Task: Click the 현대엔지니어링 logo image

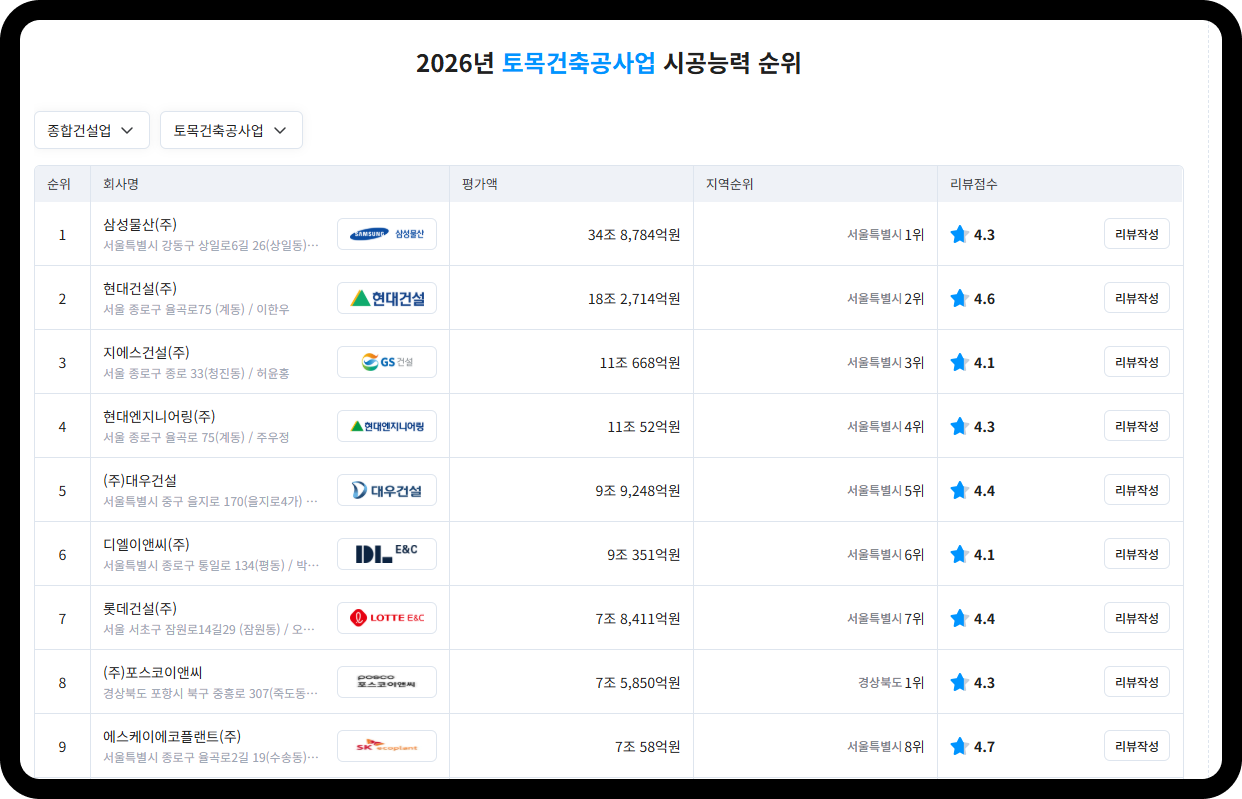Action: tap(387, 426)
